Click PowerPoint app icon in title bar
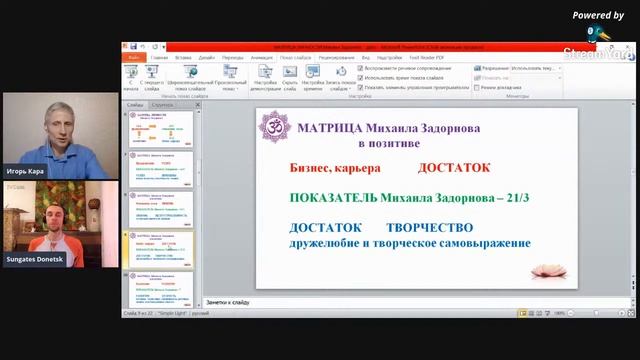640x360 pixels. (x=125, y=47)
